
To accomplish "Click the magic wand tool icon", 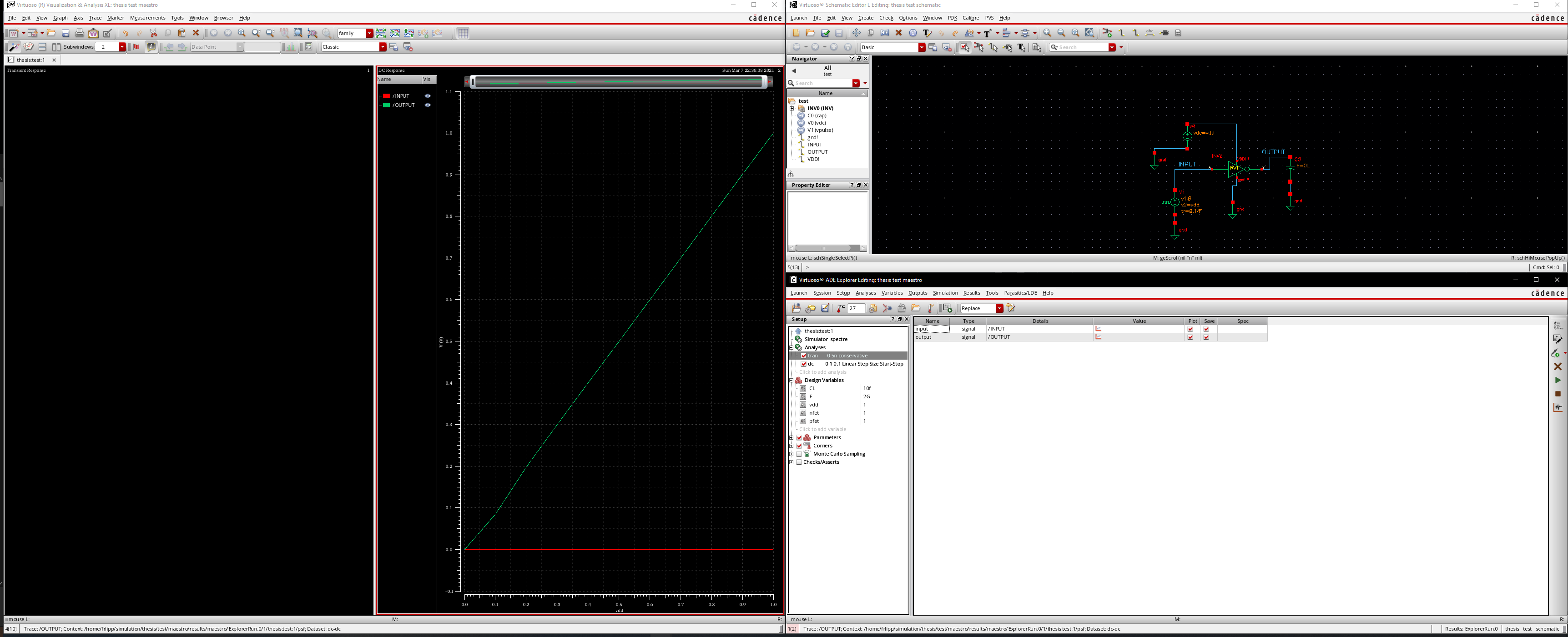I will [x=13, y=47].
